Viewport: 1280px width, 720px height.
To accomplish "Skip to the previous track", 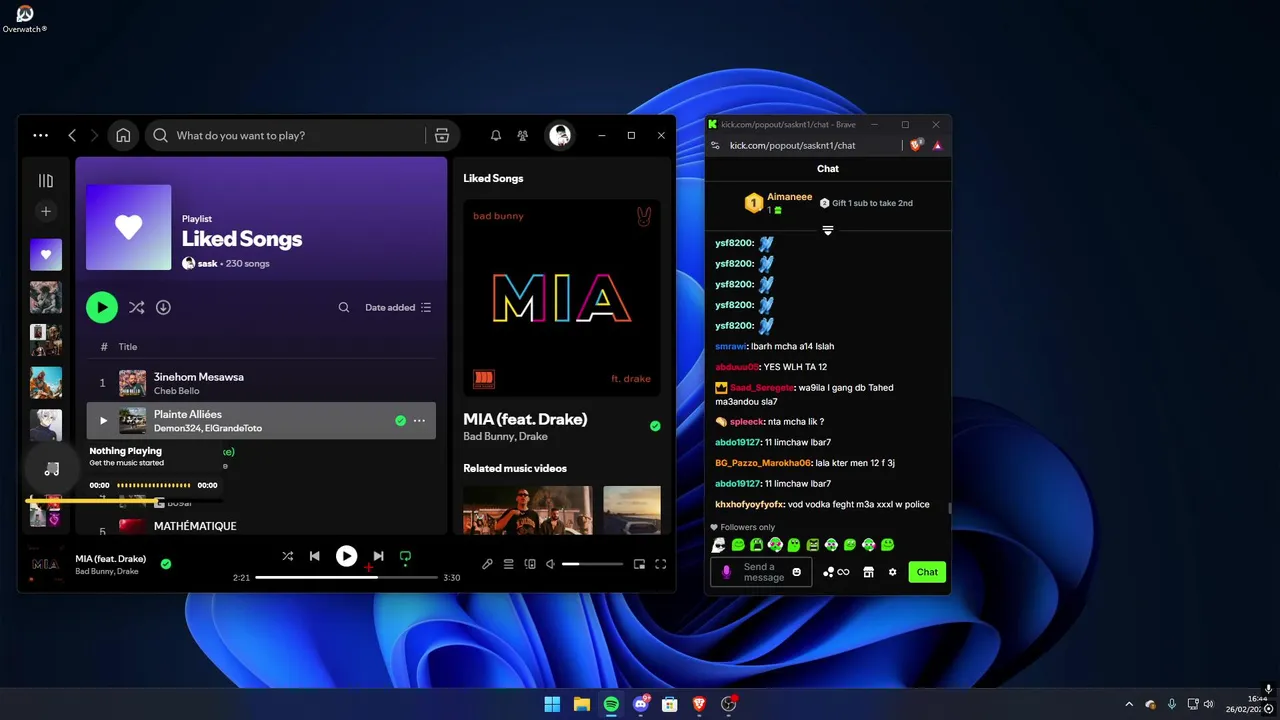I will point(314,556).
